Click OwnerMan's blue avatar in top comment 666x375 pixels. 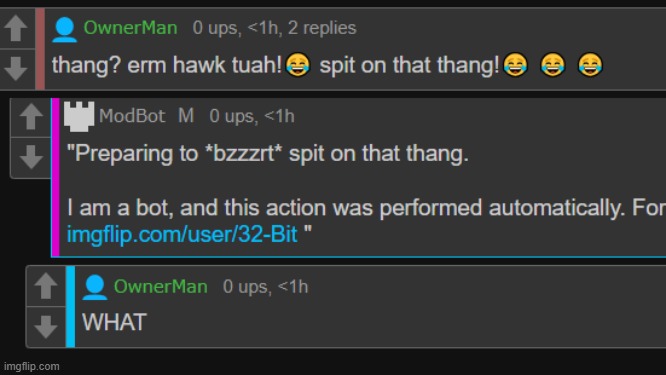65,30
